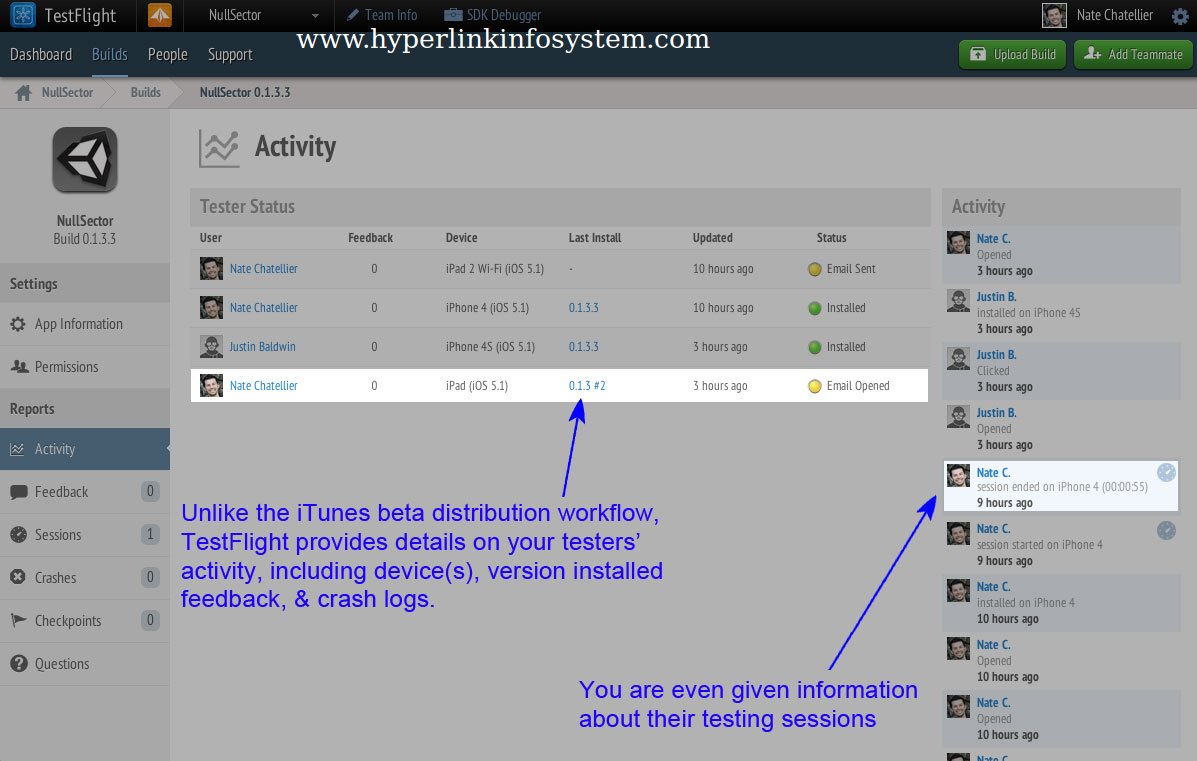
Task: Click the Last Install column header
Action: click(595, 237)
